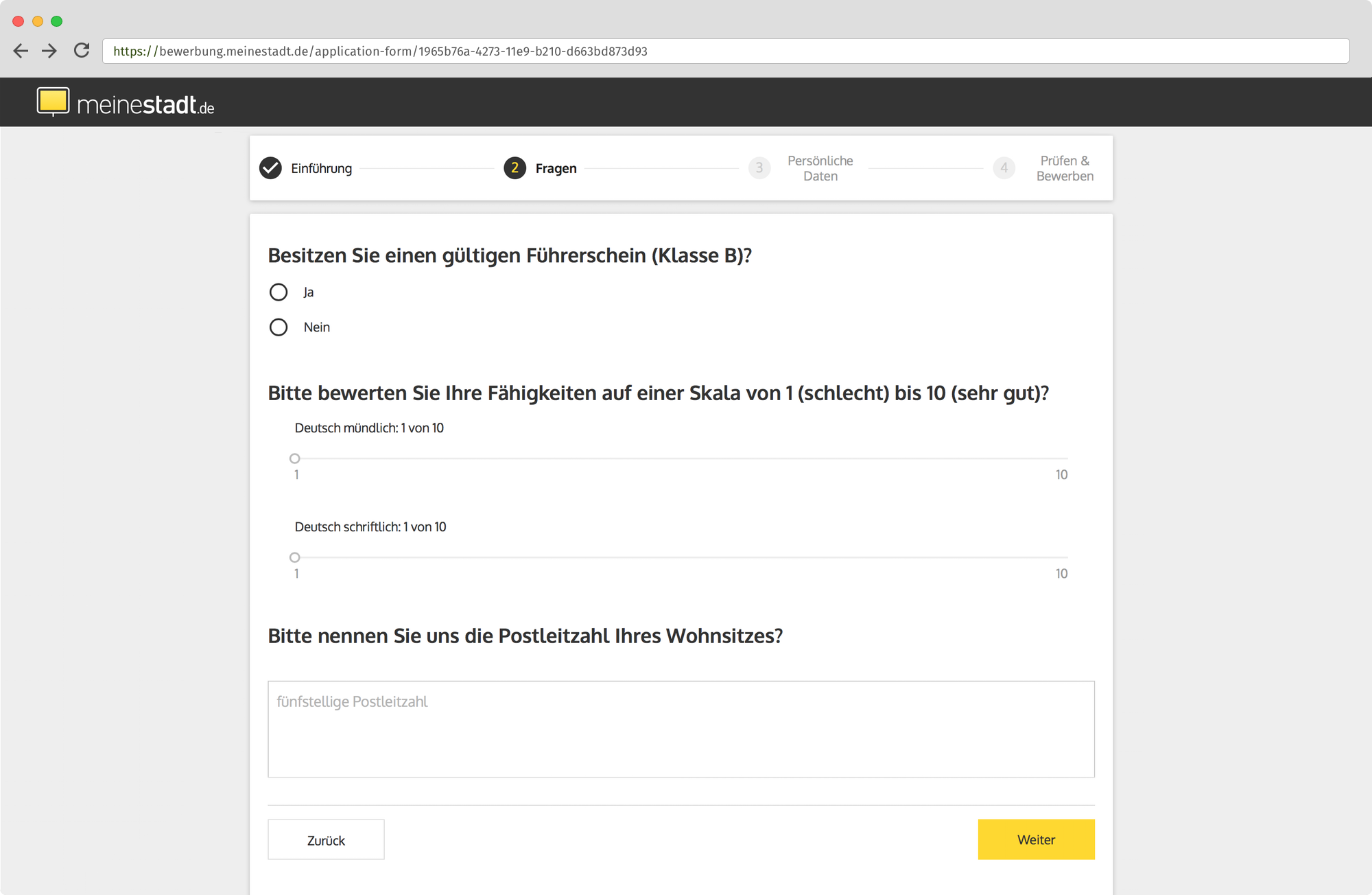Screen dimensions: 1372x895
Task: Click the Postleitzahl question heading
Action: click(x=525, y=636)
